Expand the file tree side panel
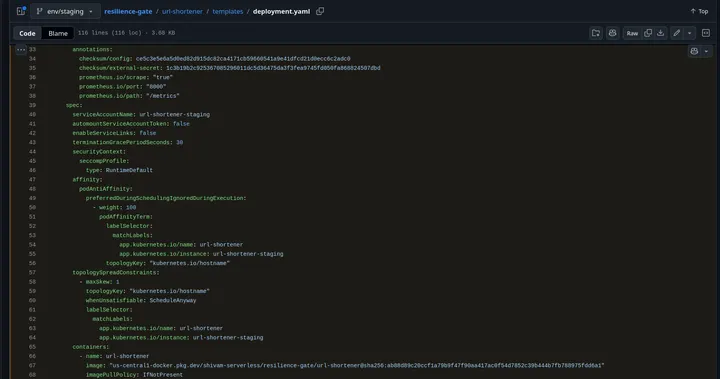Image resolution: width=720 pixels, height=379 pixels. tap(21, 11)
